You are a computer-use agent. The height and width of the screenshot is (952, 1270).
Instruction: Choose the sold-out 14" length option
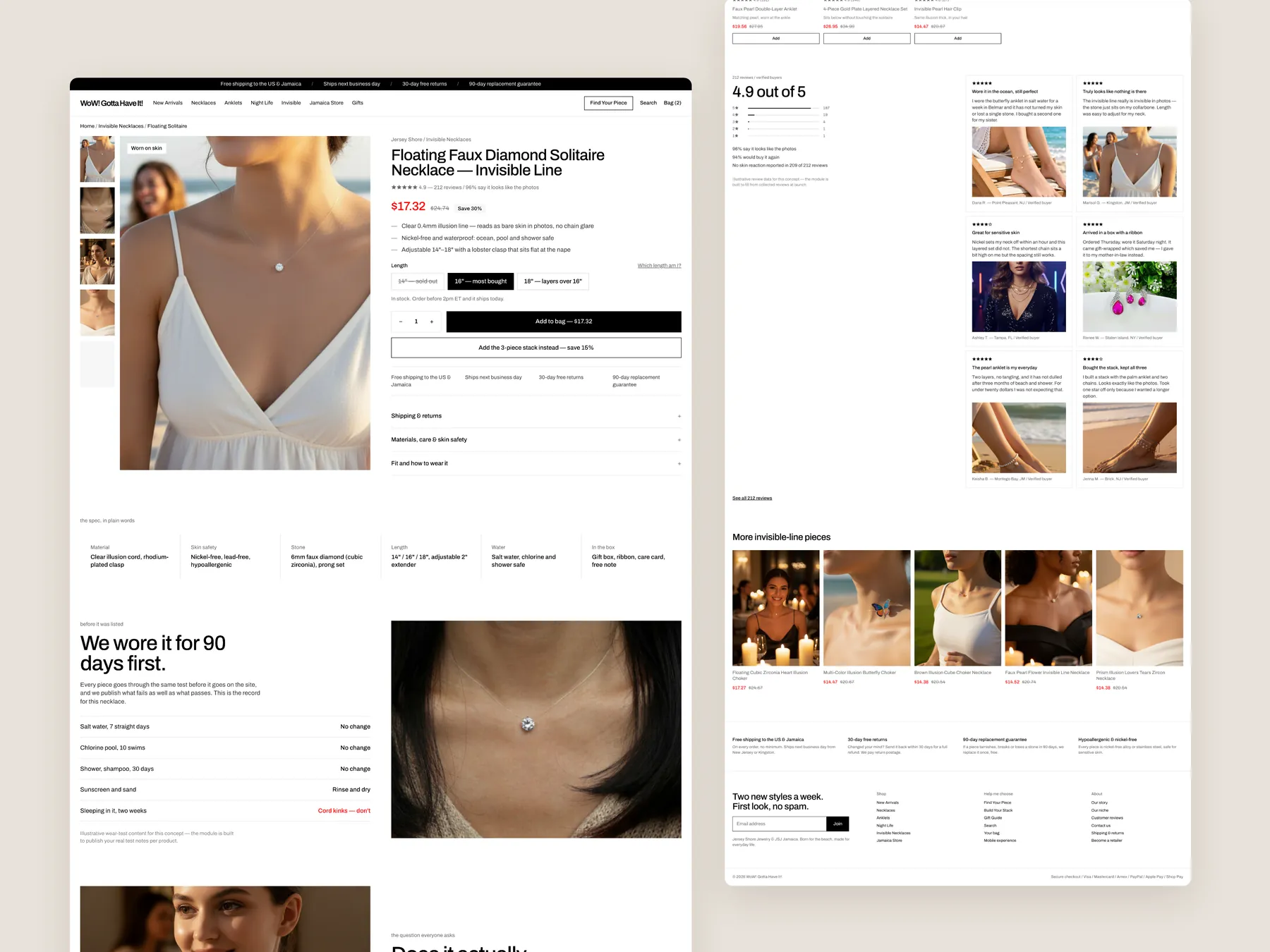pos(418,281)
